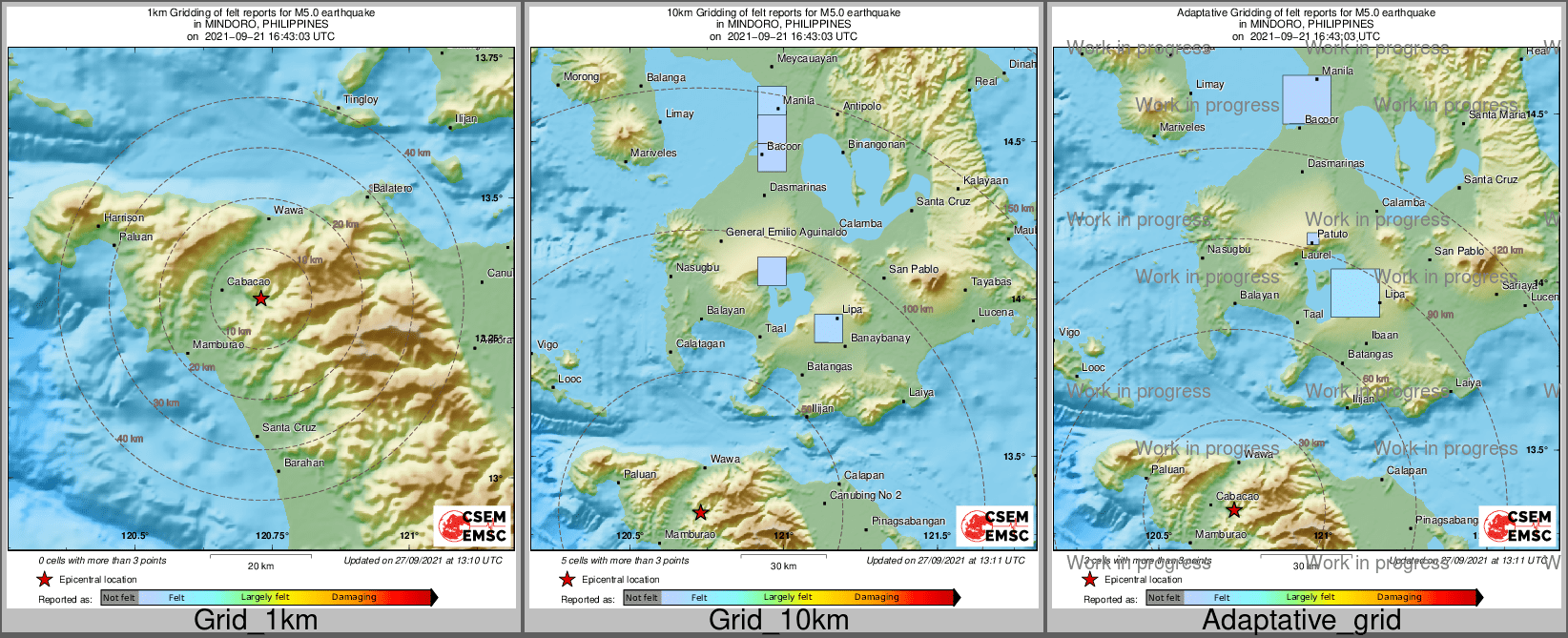Click the 'Binangonan' label on Grid_10km map
The width and height of the screenshot is (1568, 638).
(x=877, y=144)
